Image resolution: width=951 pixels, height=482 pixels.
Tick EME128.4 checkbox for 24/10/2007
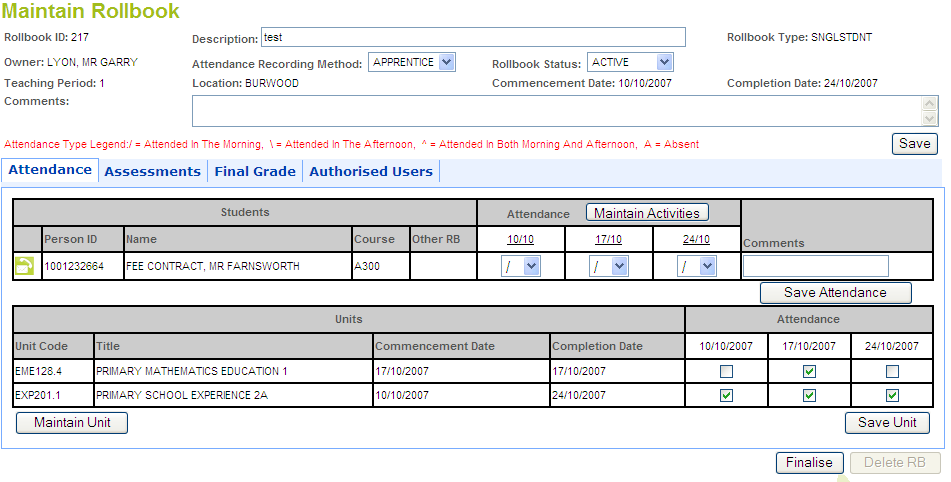pyautogui.click(x=893, y=371)
